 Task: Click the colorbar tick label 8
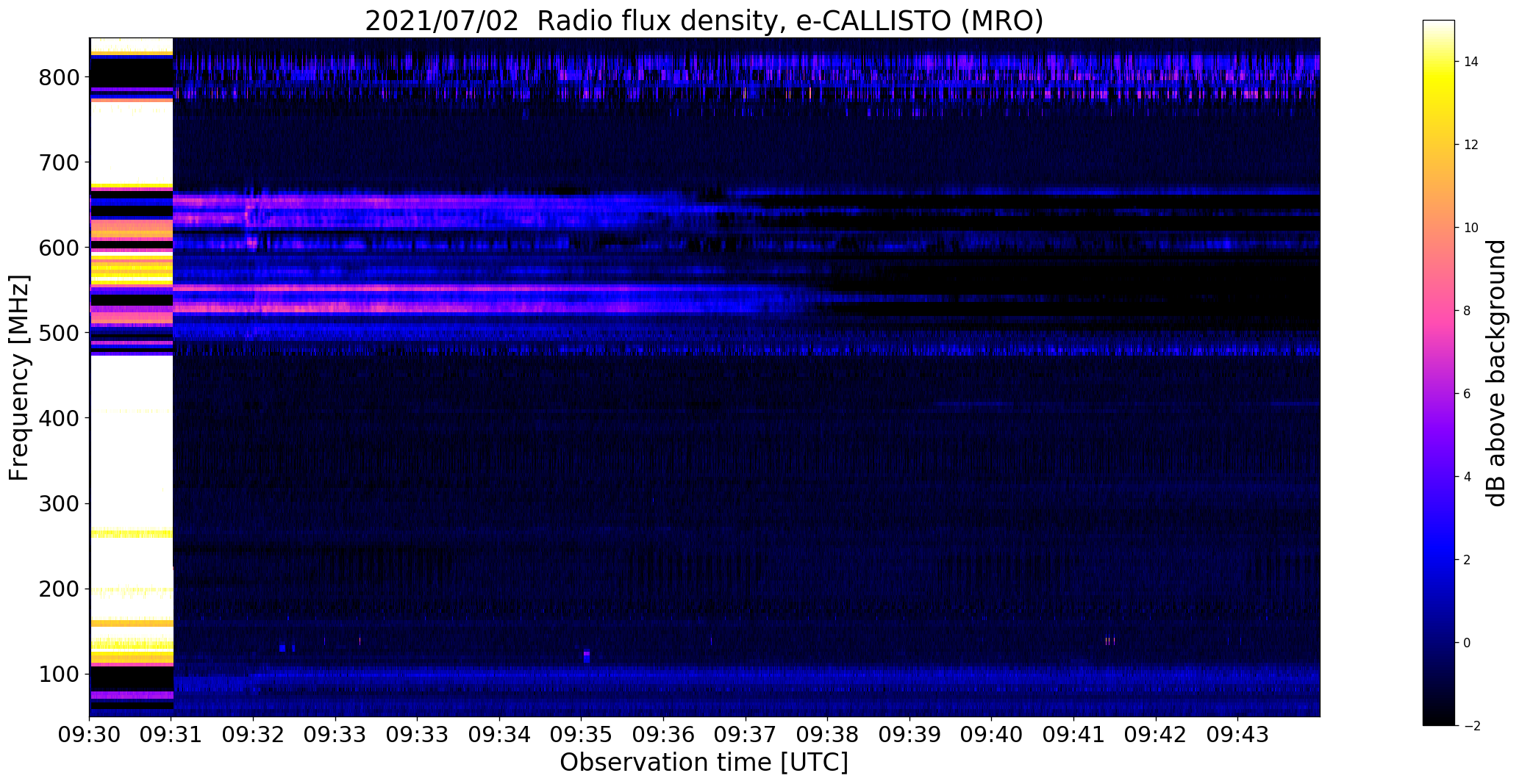pos(1467,311)
